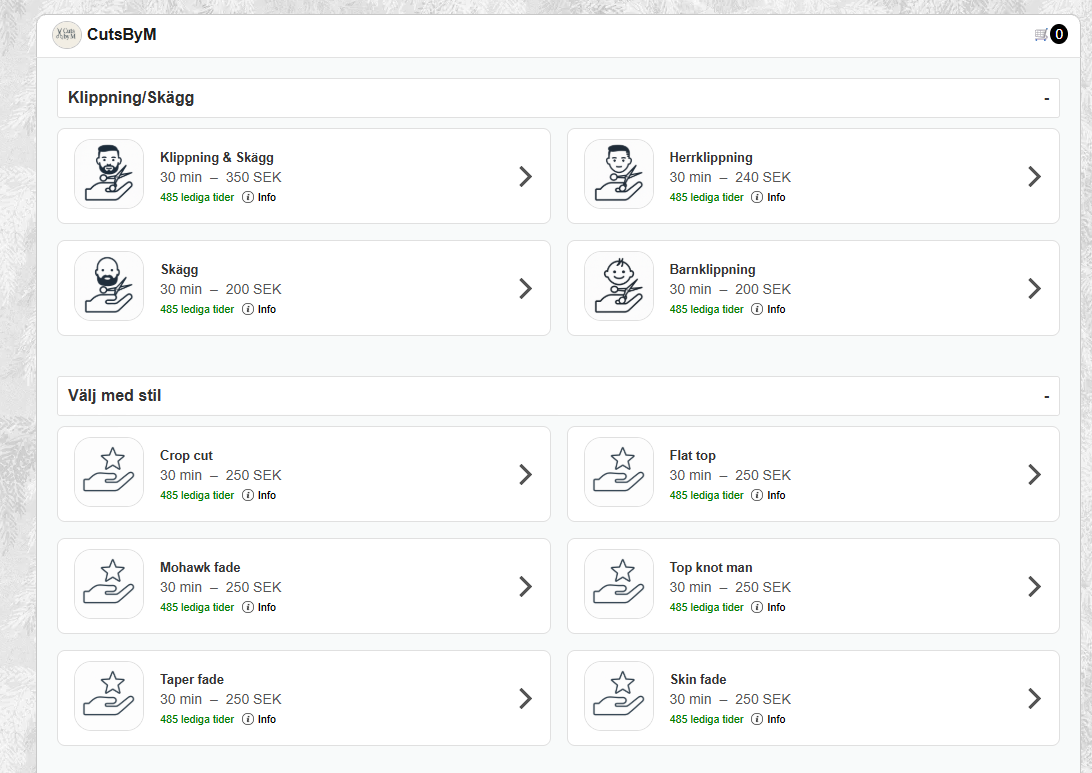Image resolution: width=1092 pixels, height=773 pixels.
Task: Open the CutsByM home link
Action: point(121,35)
